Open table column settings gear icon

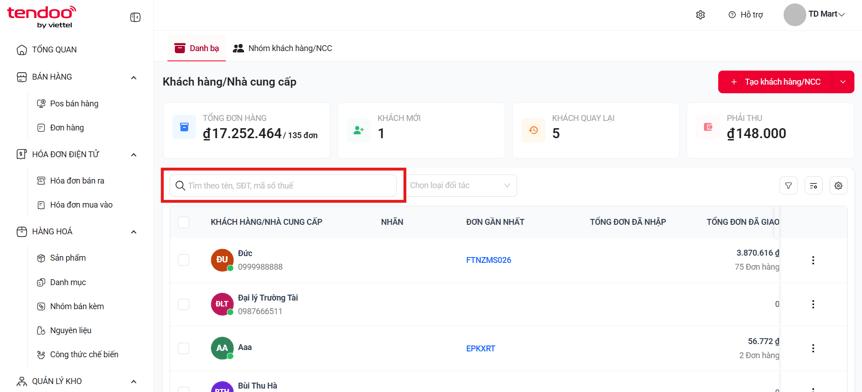point(838,186)
